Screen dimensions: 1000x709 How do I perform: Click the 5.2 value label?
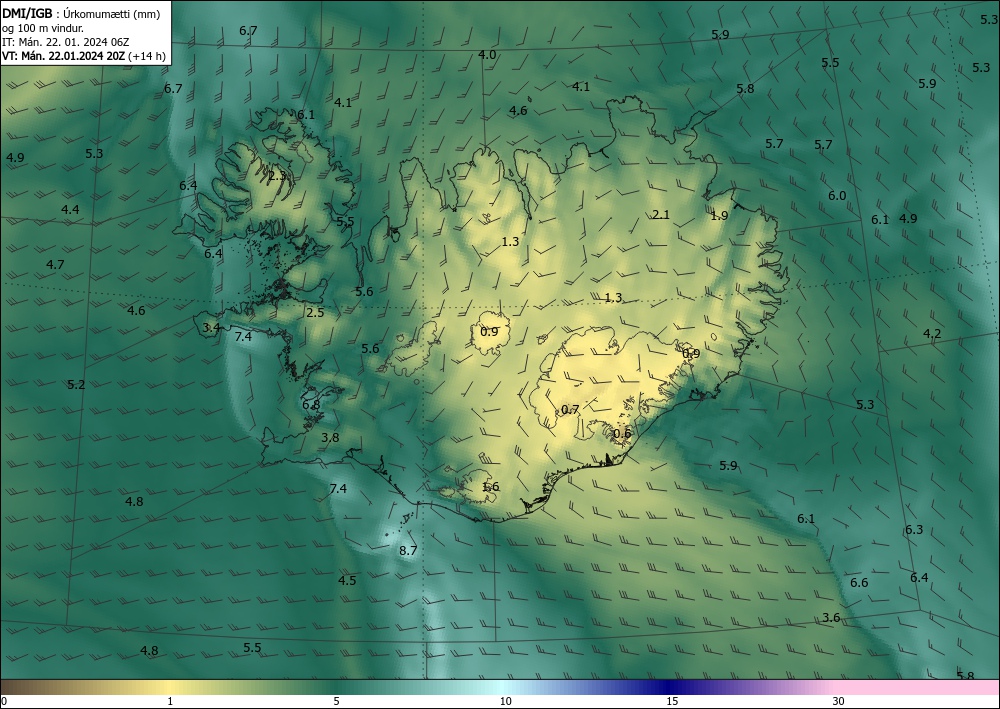click(x=76, y=384)
